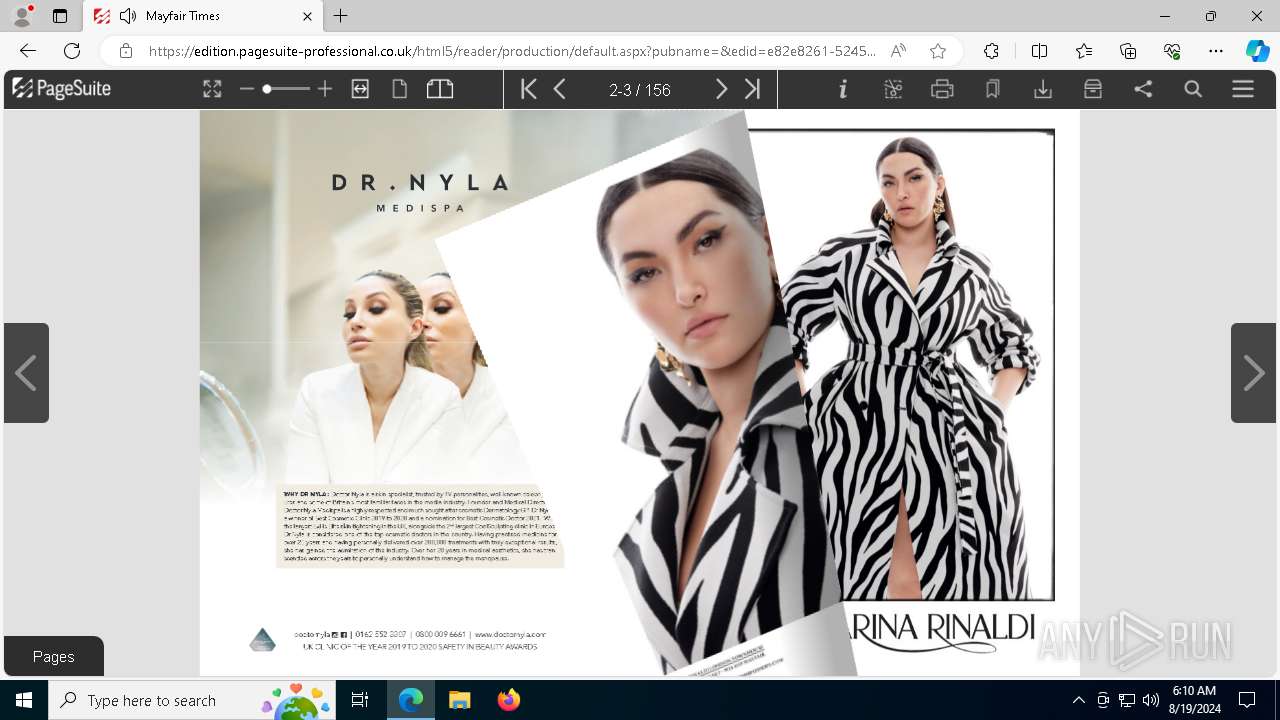Image resolution: width=1280 pixels, height=720 pixels.
Task: Print the current pages
Action: click(942, 89)
